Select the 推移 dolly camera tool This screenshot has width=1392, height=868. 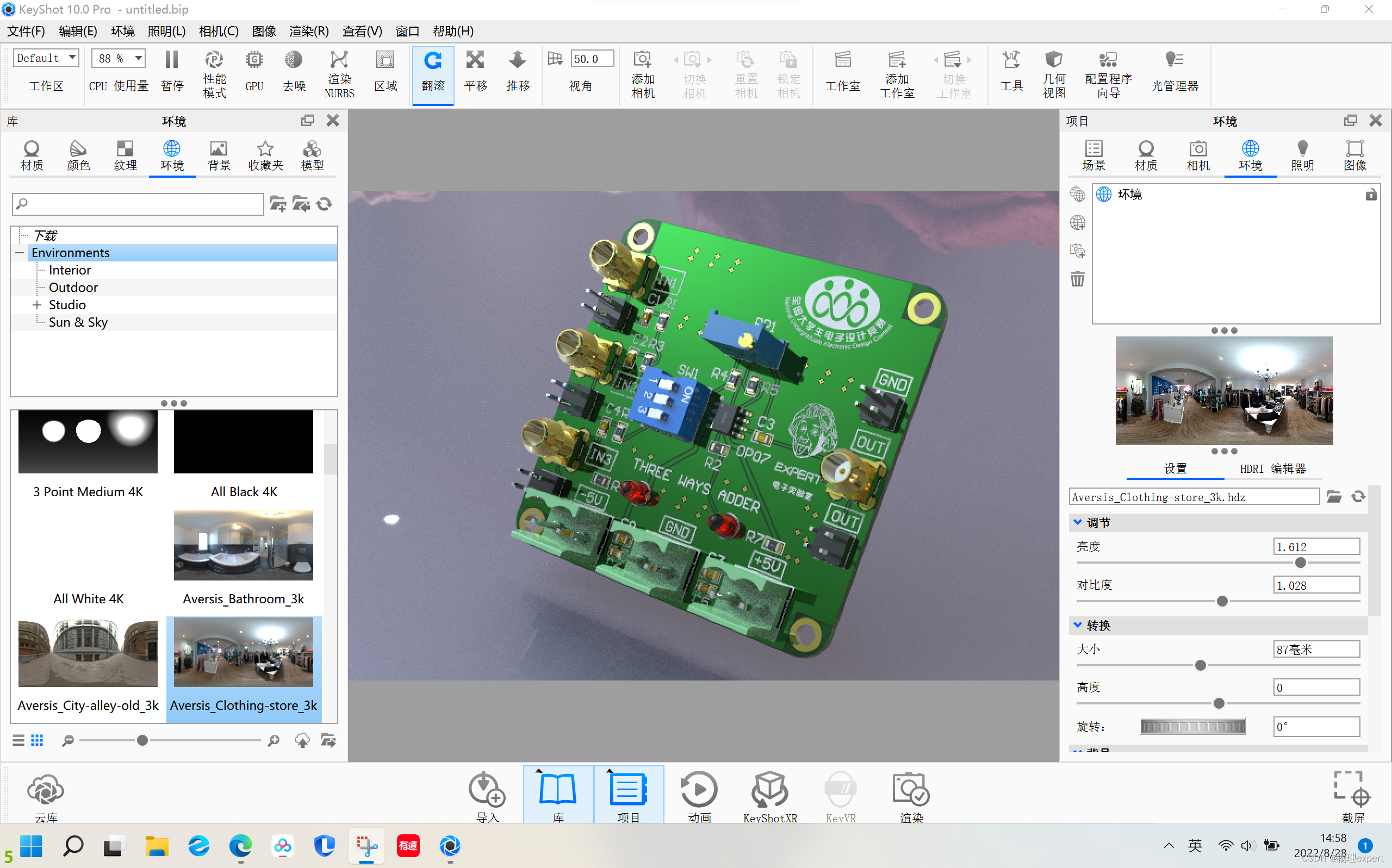point(518,72)
